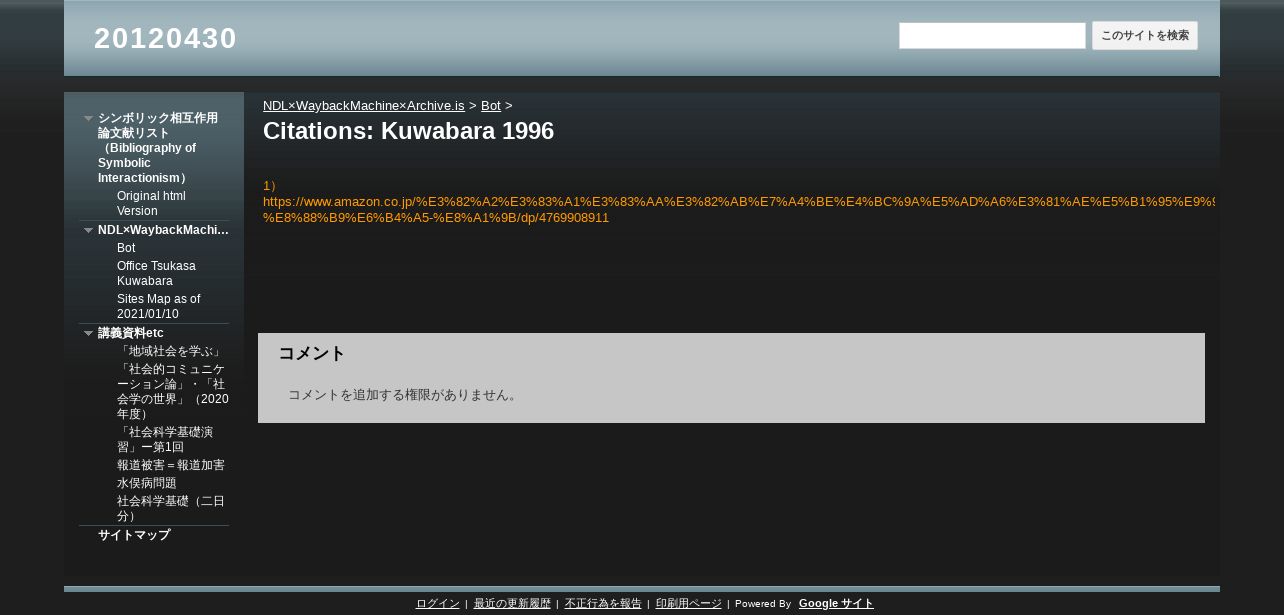This screenshot has width=1284, height=615.
Task: Open サイトマップ sidebar link
Action: (134, 535)
